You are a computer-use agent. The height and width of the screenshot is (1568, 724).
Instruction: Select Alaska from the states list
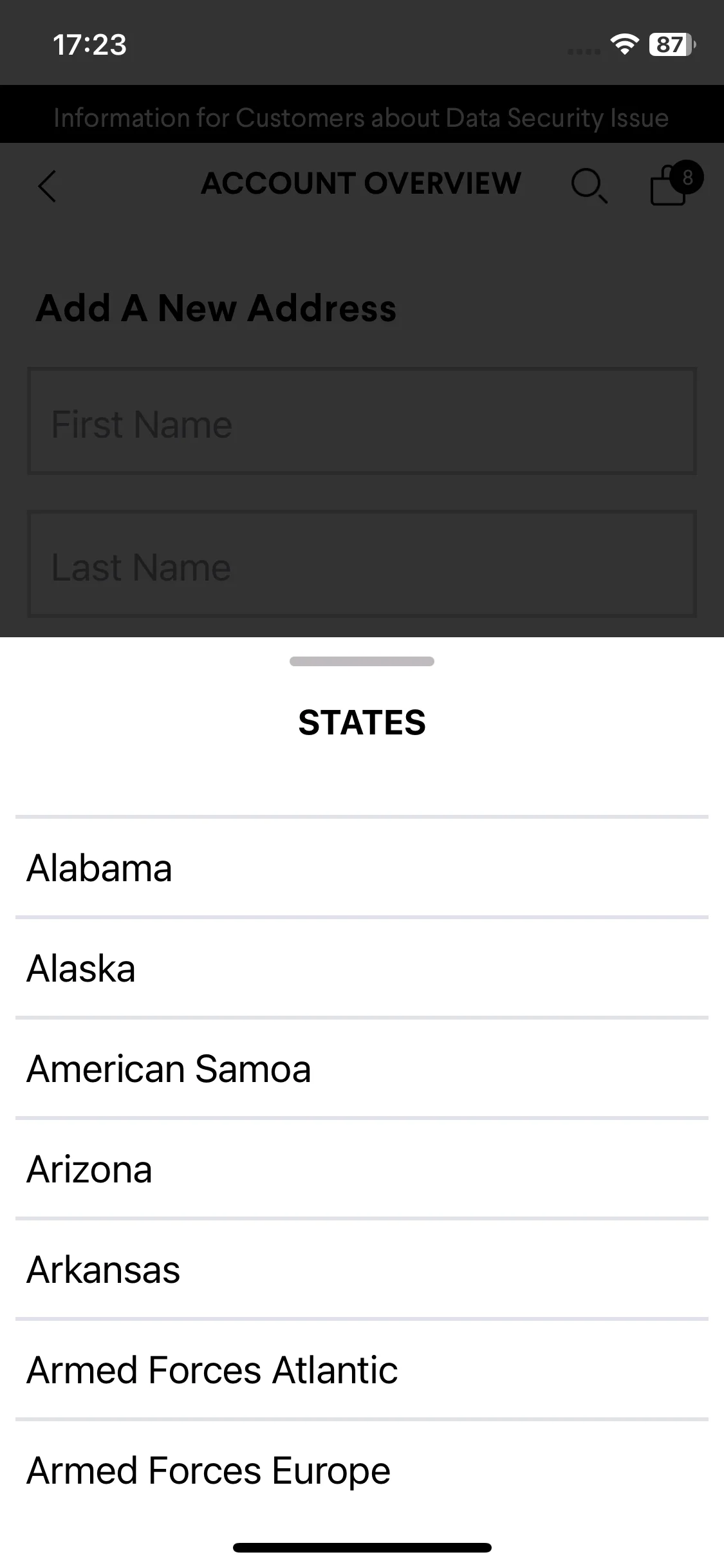[362, 968]
